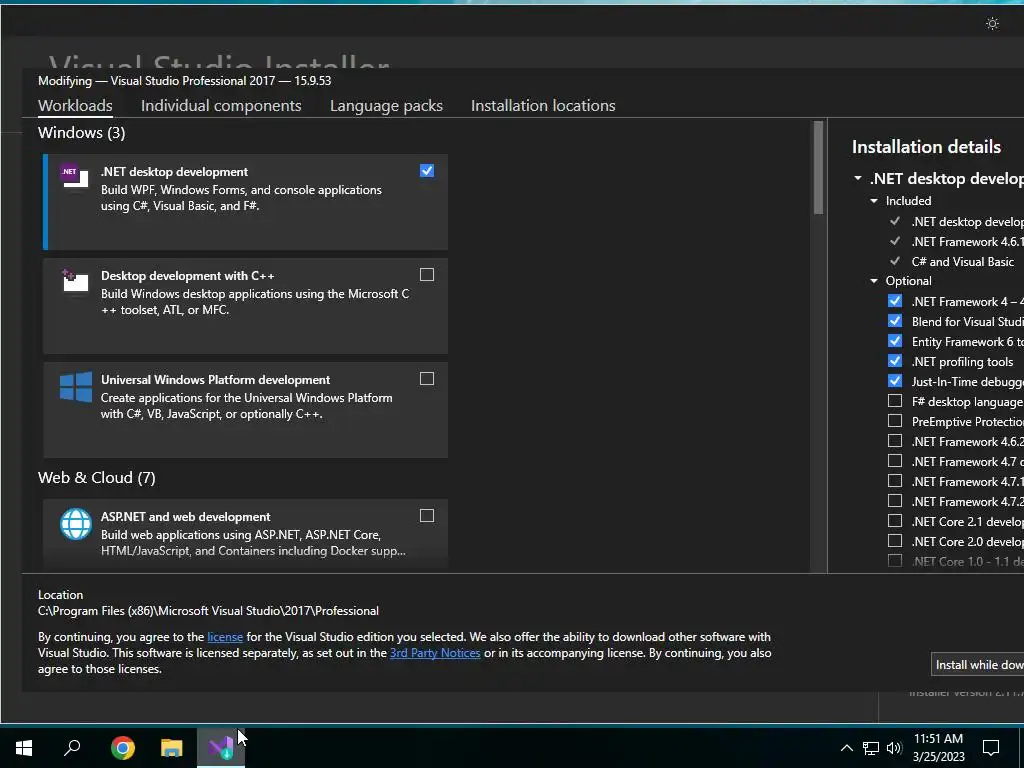The height and width of the screenshot is (768, 1024).
Task: Click the Installation details heading
Action: click(x=926, y=147)
